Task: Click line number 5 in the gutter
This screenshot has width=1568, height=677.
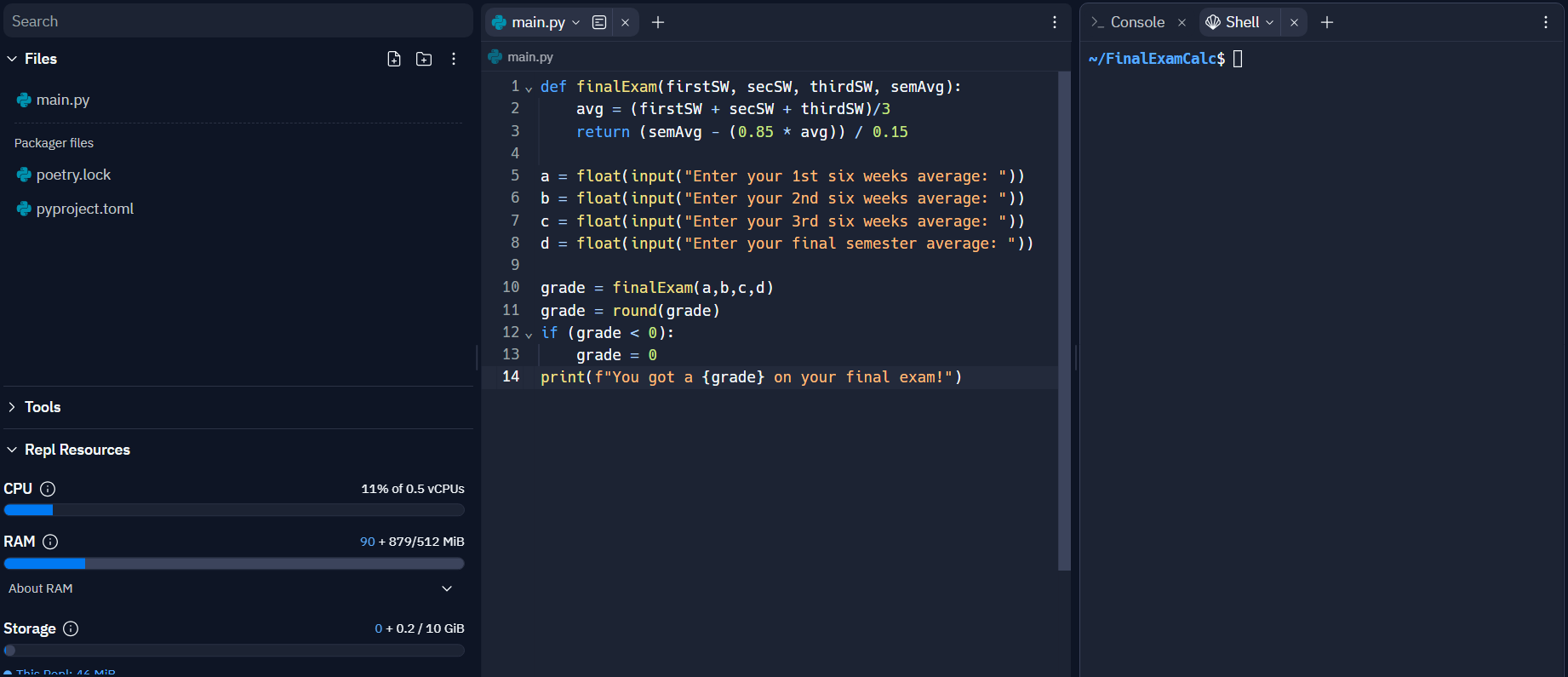Action: tap(515, 175)
